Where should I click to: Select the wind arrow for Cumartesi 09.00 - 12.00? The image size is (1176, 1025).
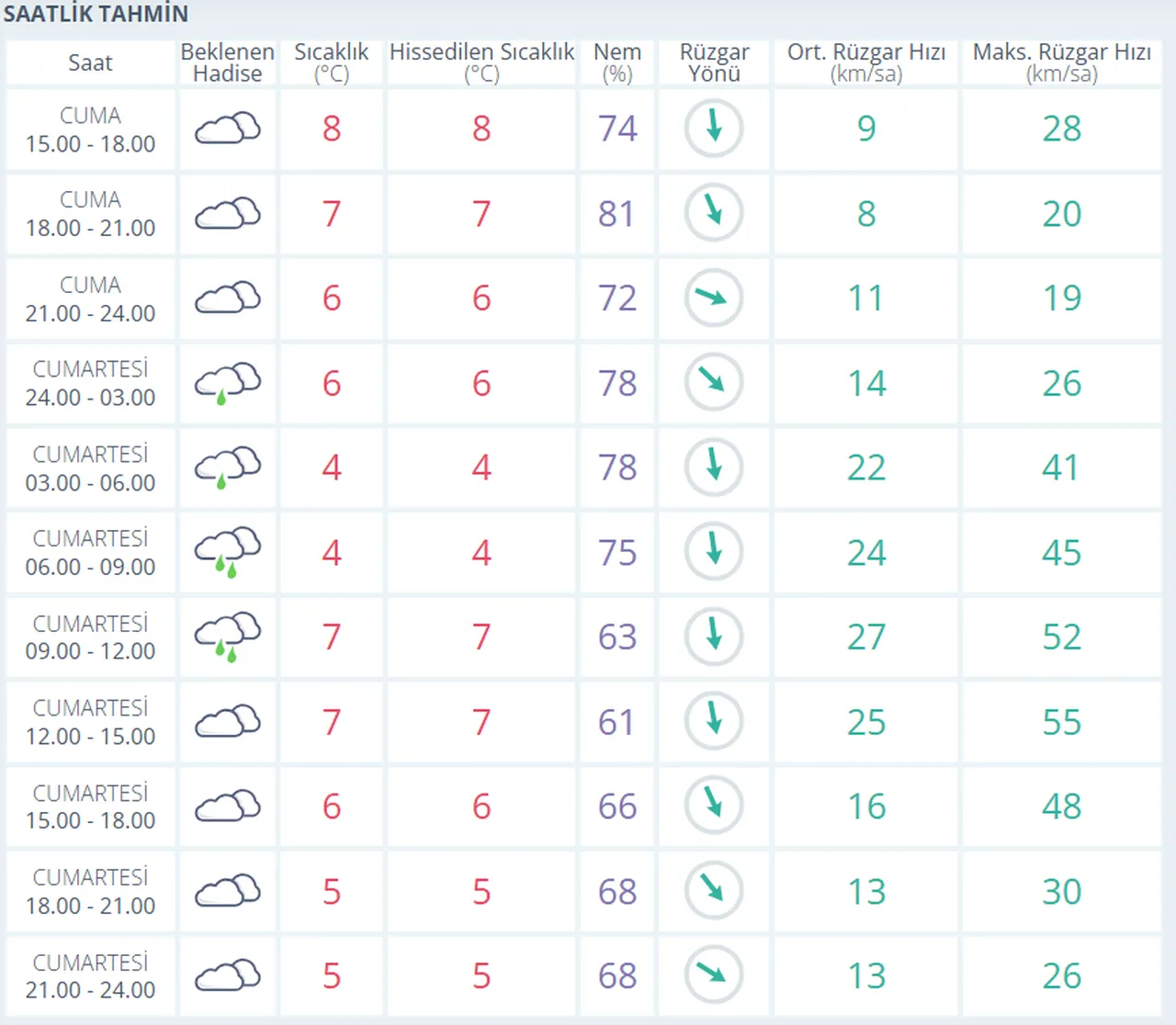pos(713,636)
